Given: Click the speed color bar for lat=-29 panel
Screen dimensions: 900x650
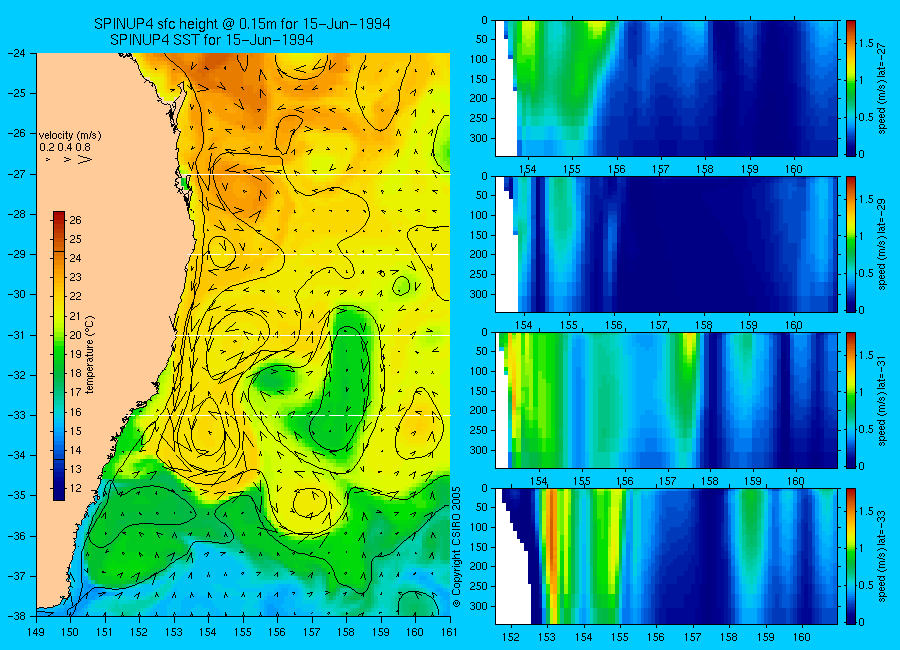Looking at the screenshot, I should [851, 244].
